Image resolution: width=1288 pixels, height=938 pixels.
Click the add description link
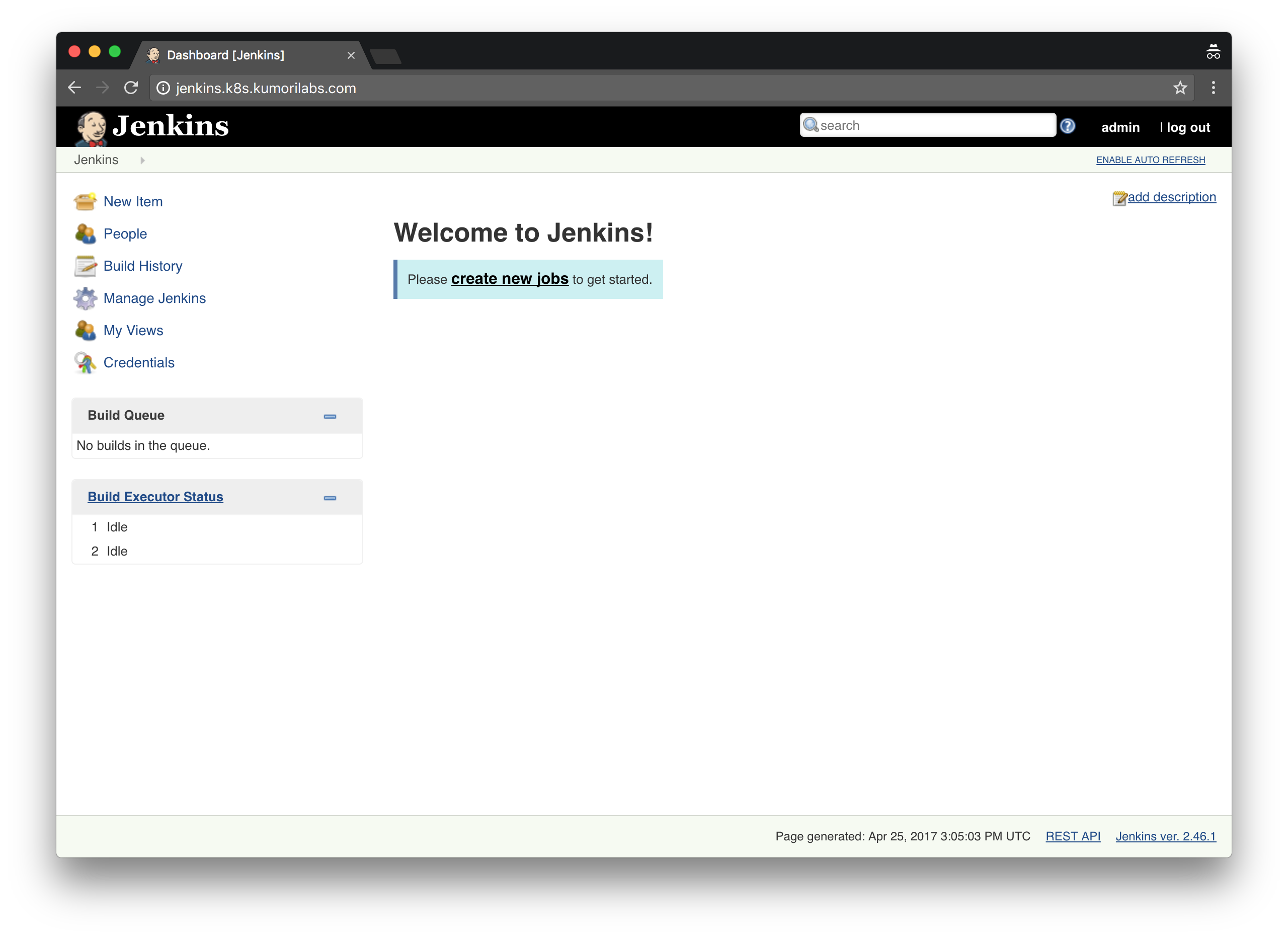tap(1172, 197)
